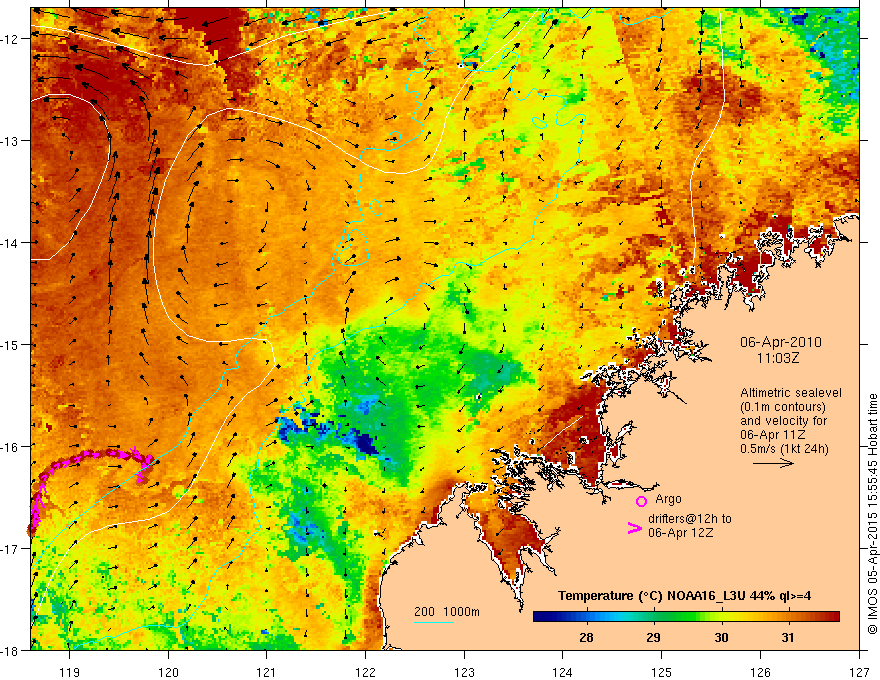This screenshot has height=680, width=880.
Task: Click longitude axis label 126
Action: (760, 672)
